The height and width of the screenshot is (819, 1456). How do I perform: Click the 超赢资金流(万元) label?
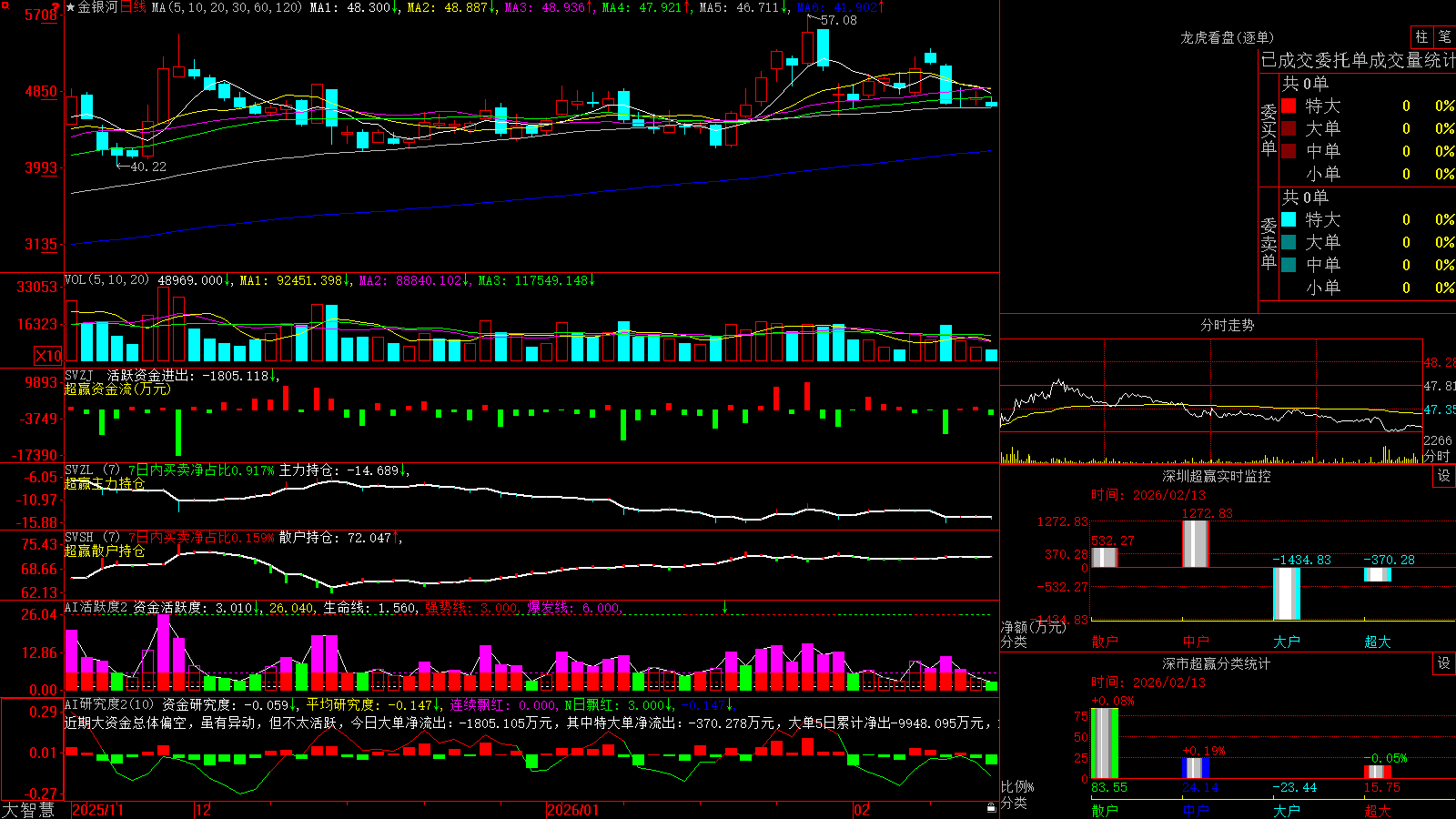tap(117, 389)
